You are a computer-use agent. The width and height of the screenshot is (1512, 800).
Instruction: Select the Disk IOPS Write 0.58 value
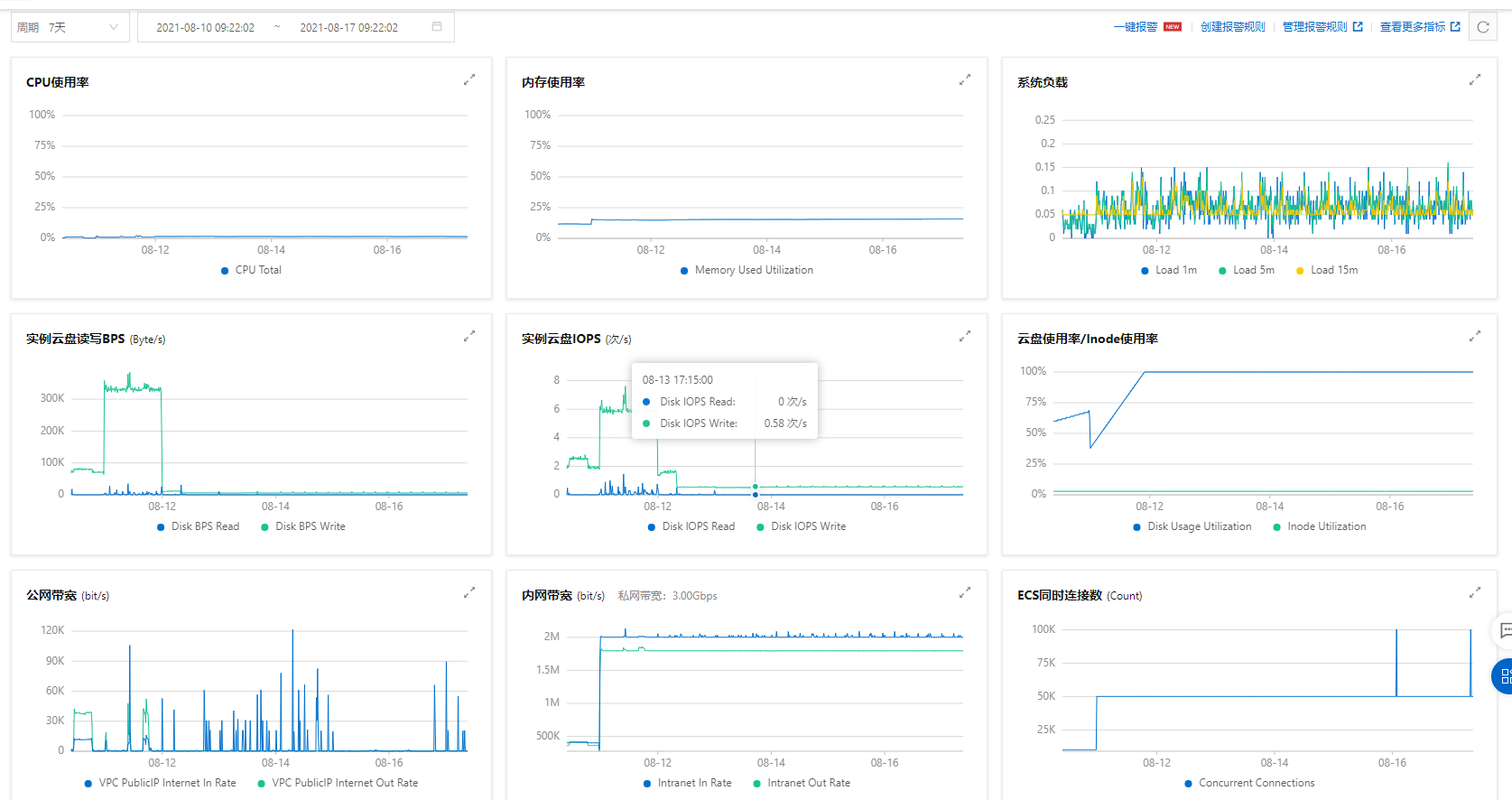[785, 423]
